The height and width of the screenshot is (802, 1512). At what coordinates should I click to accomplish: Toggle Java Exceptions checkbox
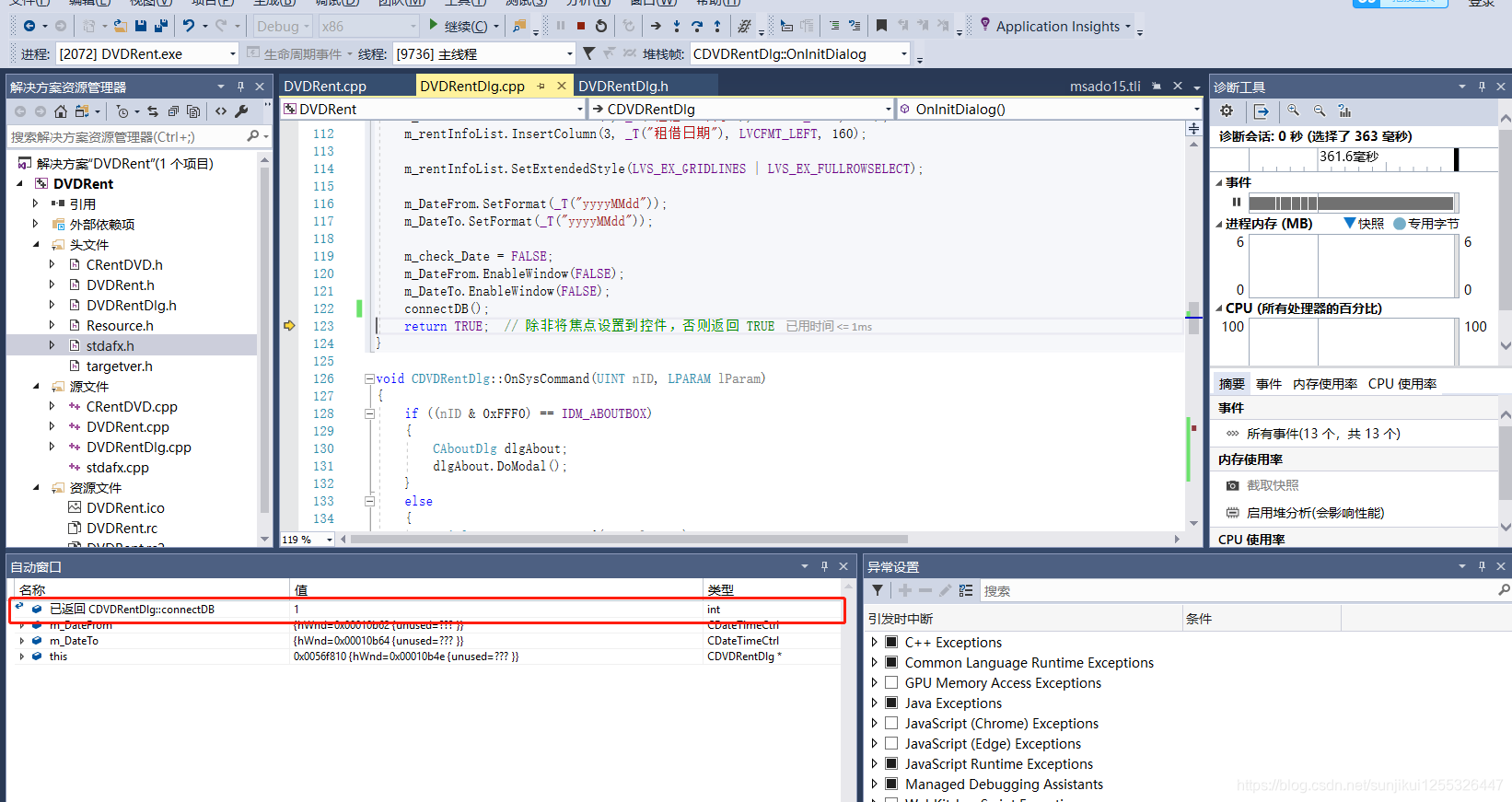point(891,703)
